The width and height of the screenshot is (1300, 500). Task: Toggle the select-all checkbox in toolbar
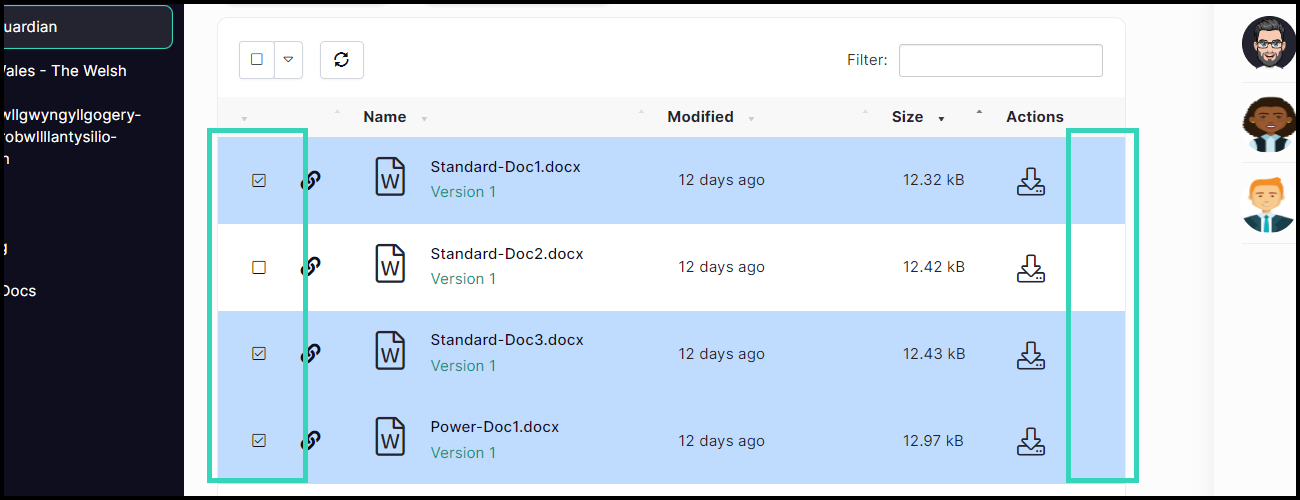coord(257,60)
